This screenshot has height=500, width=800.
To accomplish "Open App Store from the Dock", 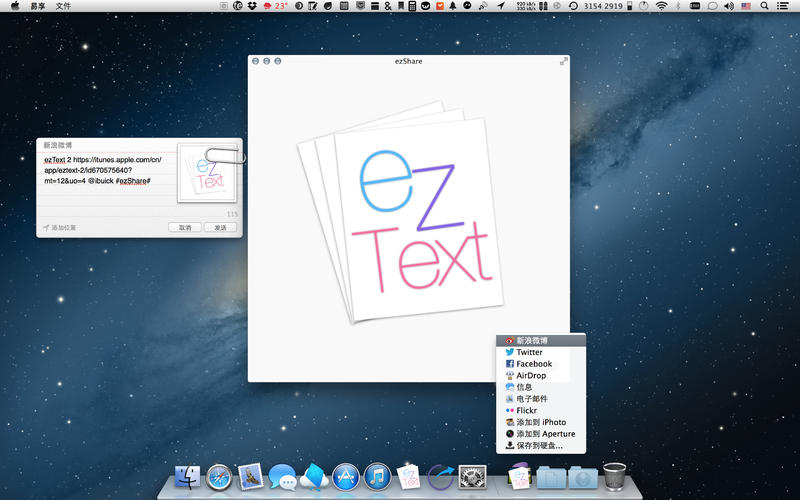I will (345, 477).
